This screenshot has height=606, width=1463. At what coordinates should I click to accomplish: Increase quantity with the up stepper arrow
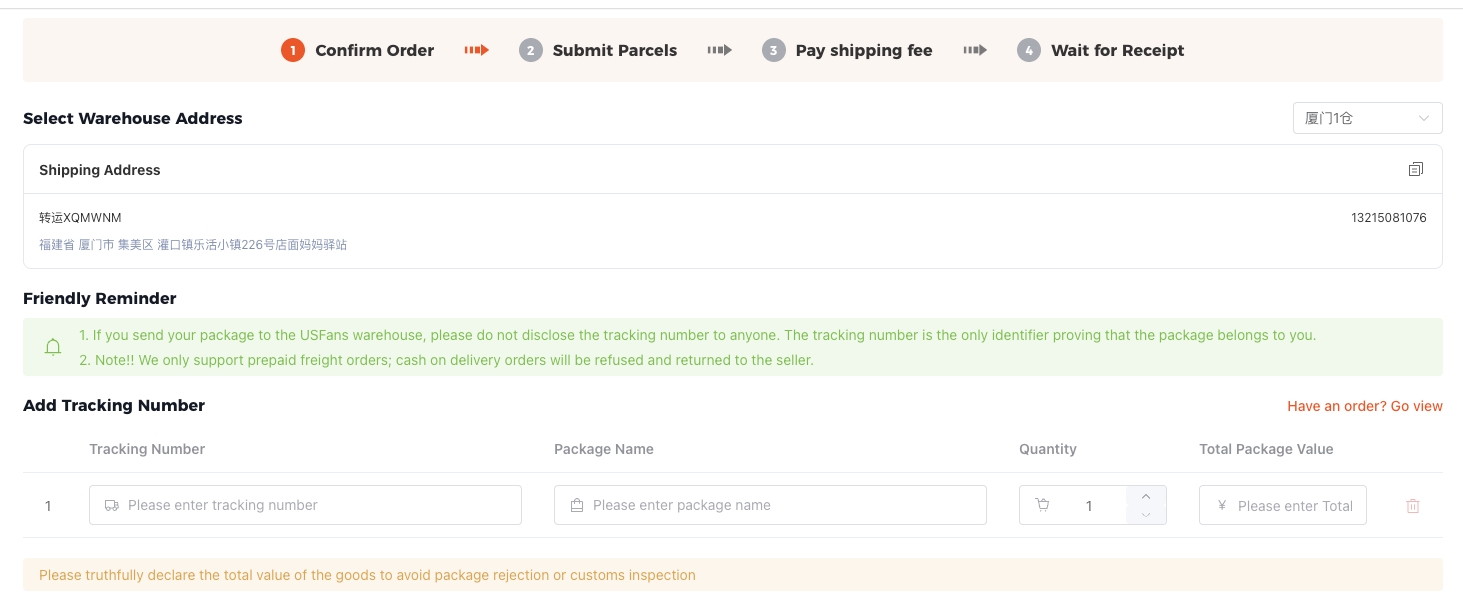pyautogui.click(x=1146, y=495)
